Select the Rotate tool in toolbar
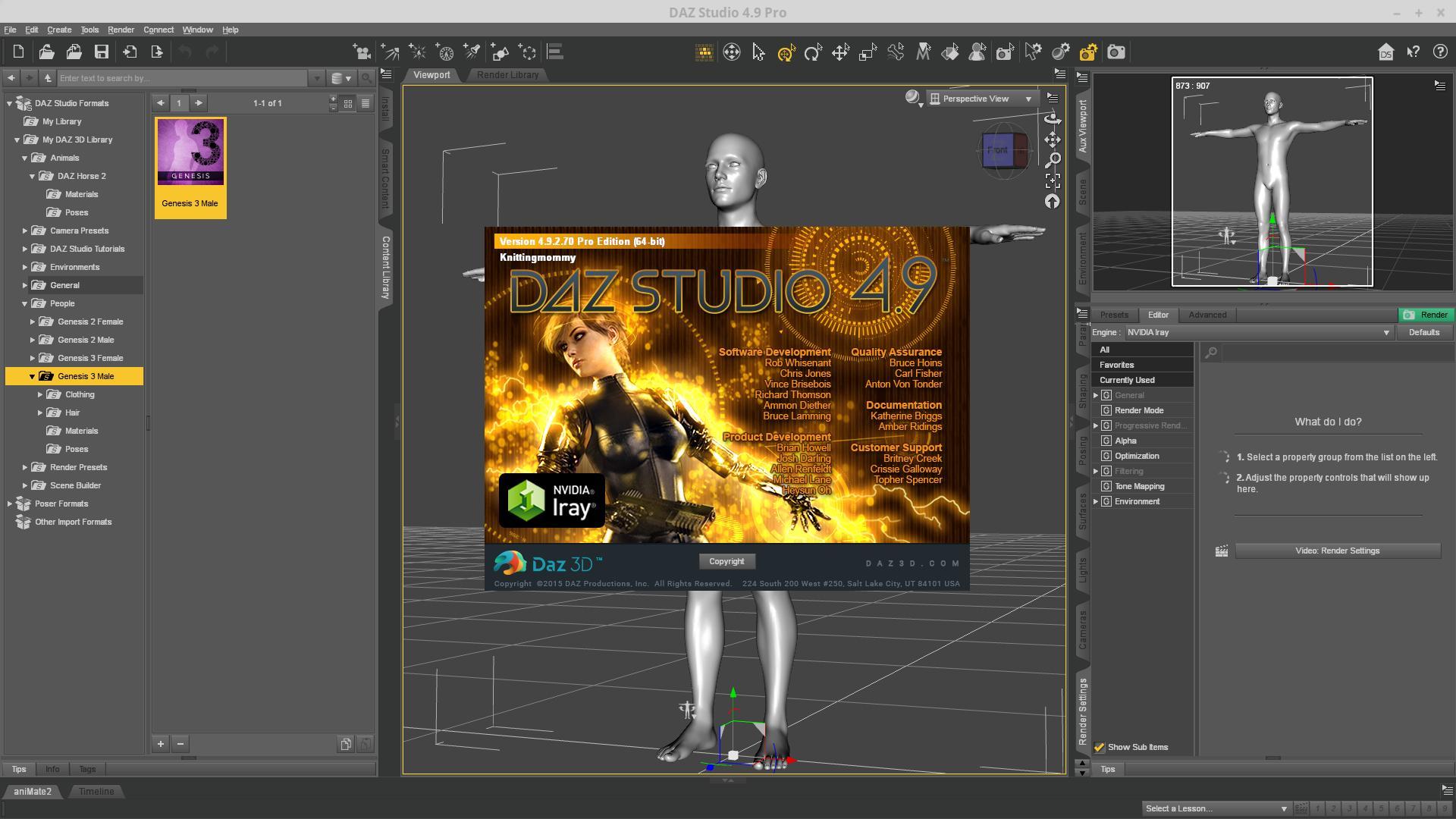 (x=813, y=52)
